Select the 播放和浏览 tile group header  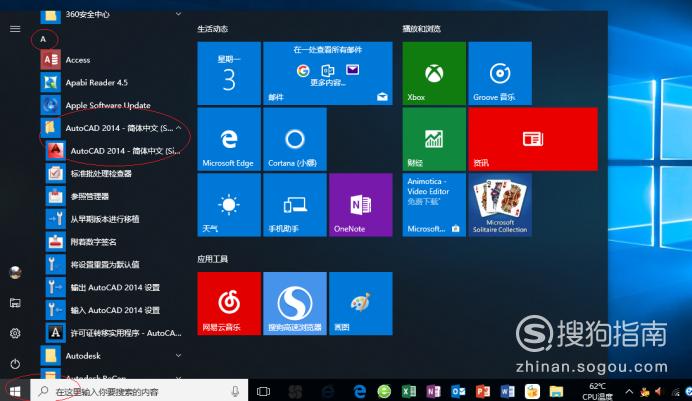[x=421, y=29]
